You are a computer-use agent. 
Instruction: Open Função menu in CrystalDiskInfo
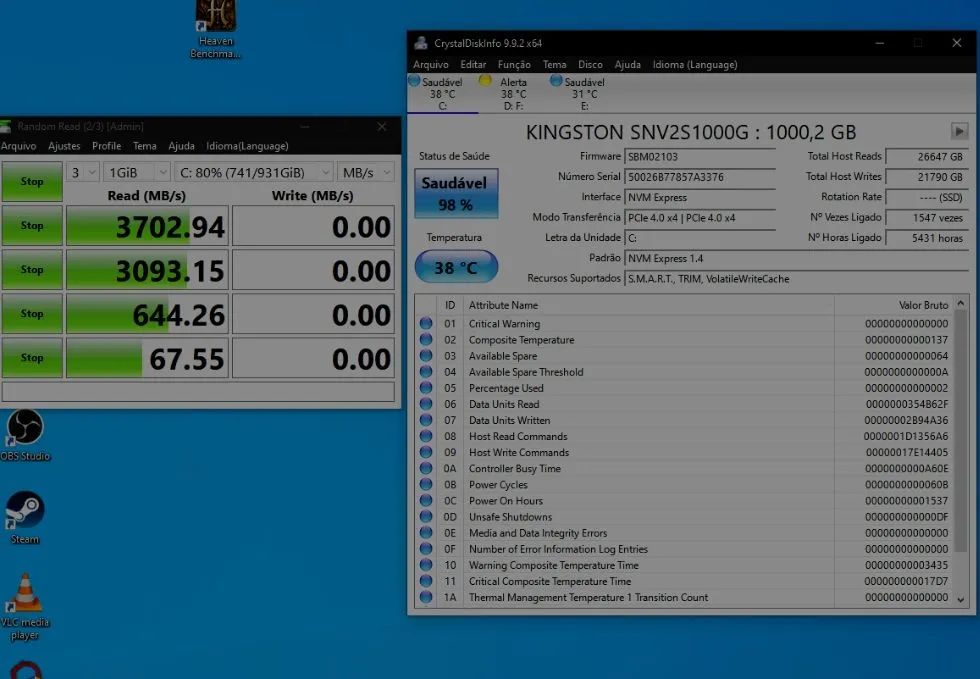point(514,64)
